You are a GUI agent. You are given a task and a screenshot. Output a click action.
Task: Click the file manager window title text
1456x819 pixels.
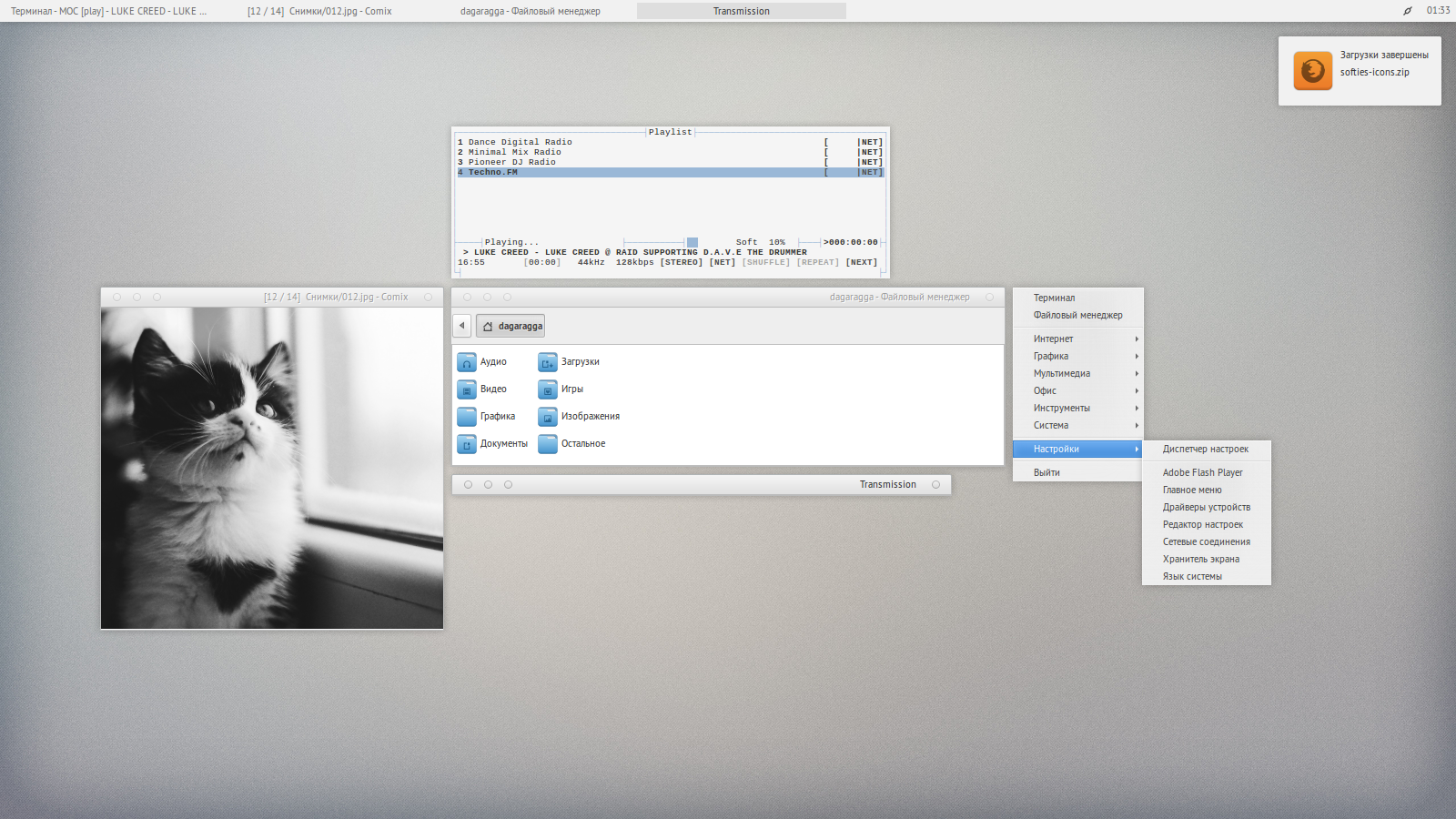click(x=899, y=298)
